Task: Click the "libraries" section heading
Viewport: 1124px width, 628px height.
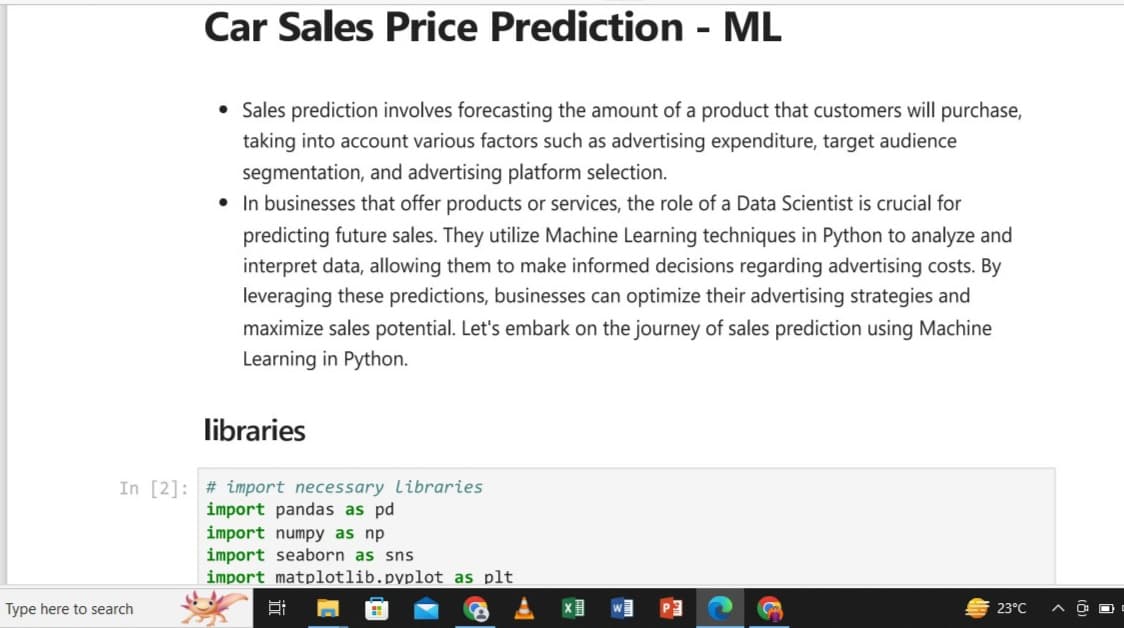Action: pyautogui.click(x=254, y=430)
